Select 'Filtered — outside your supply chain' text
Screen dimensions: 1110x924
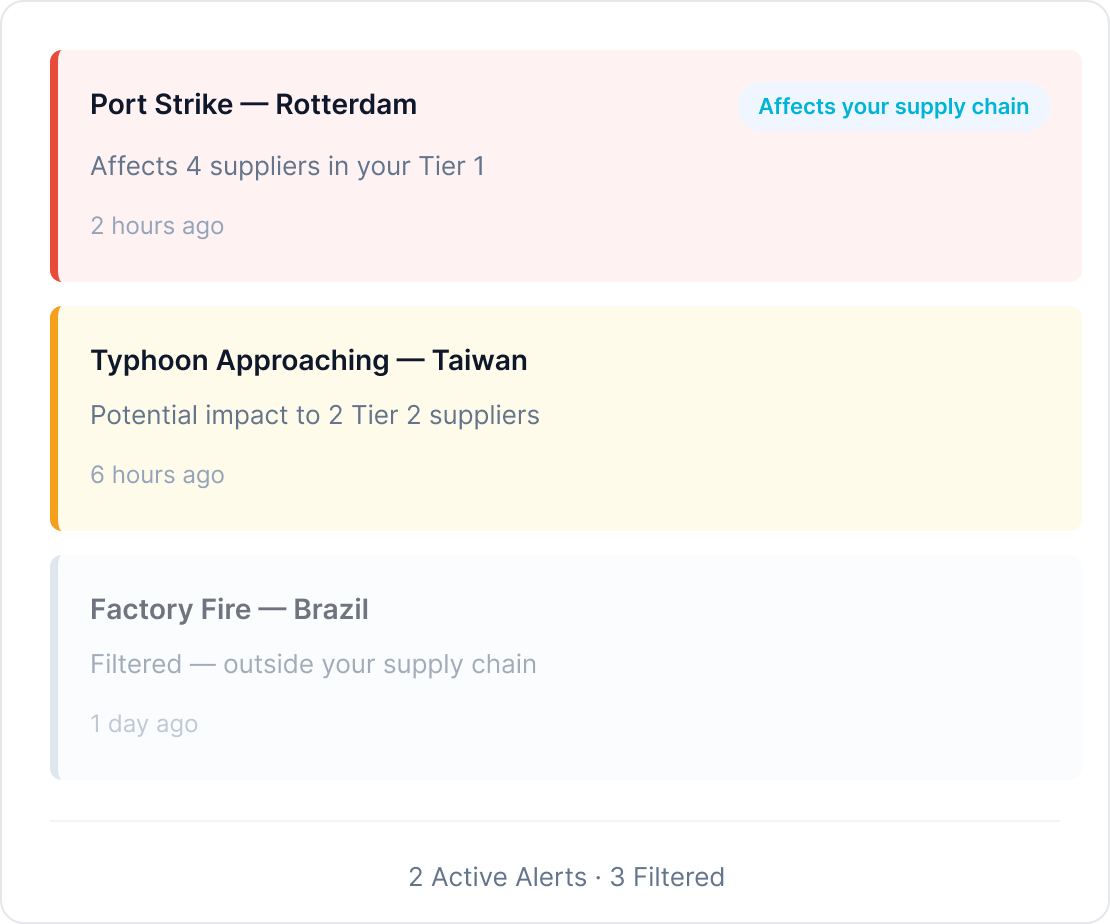pyautogui.click(x=313, y=665)
